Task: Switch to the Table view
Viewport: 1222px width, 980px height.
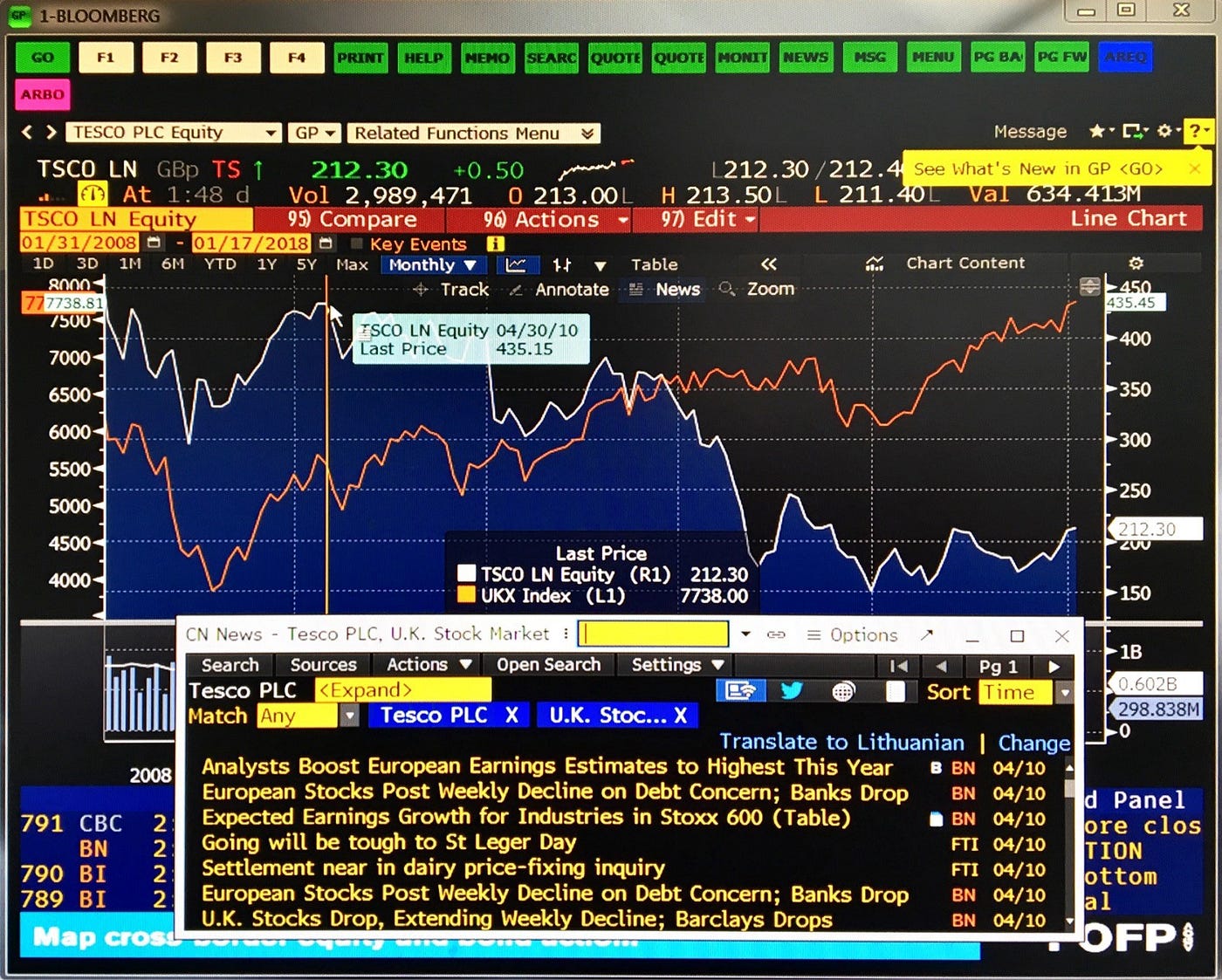Action: pyautogui.click(x=654, y=264)
